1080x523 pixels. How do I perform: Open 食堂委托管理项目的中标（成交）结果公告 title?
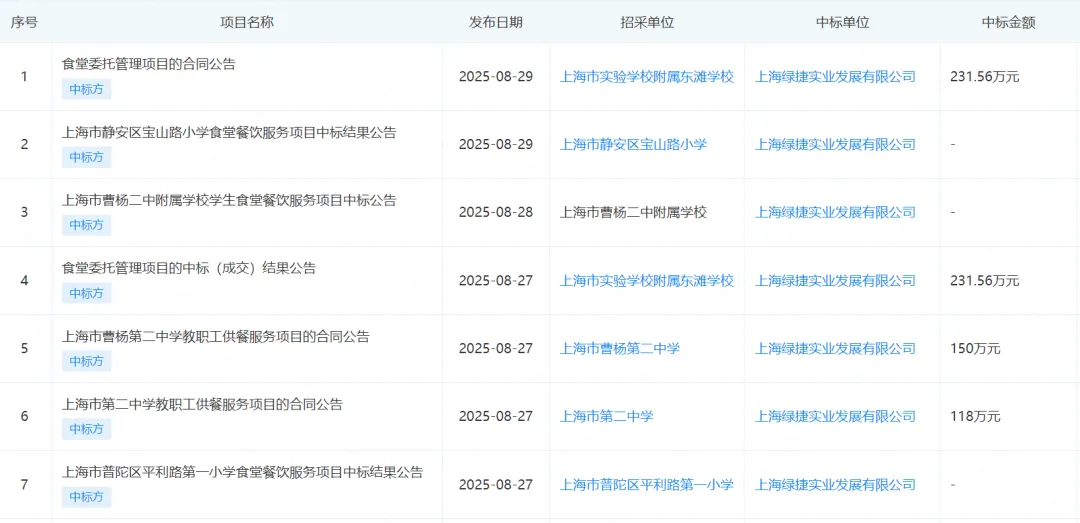point(189,268)
